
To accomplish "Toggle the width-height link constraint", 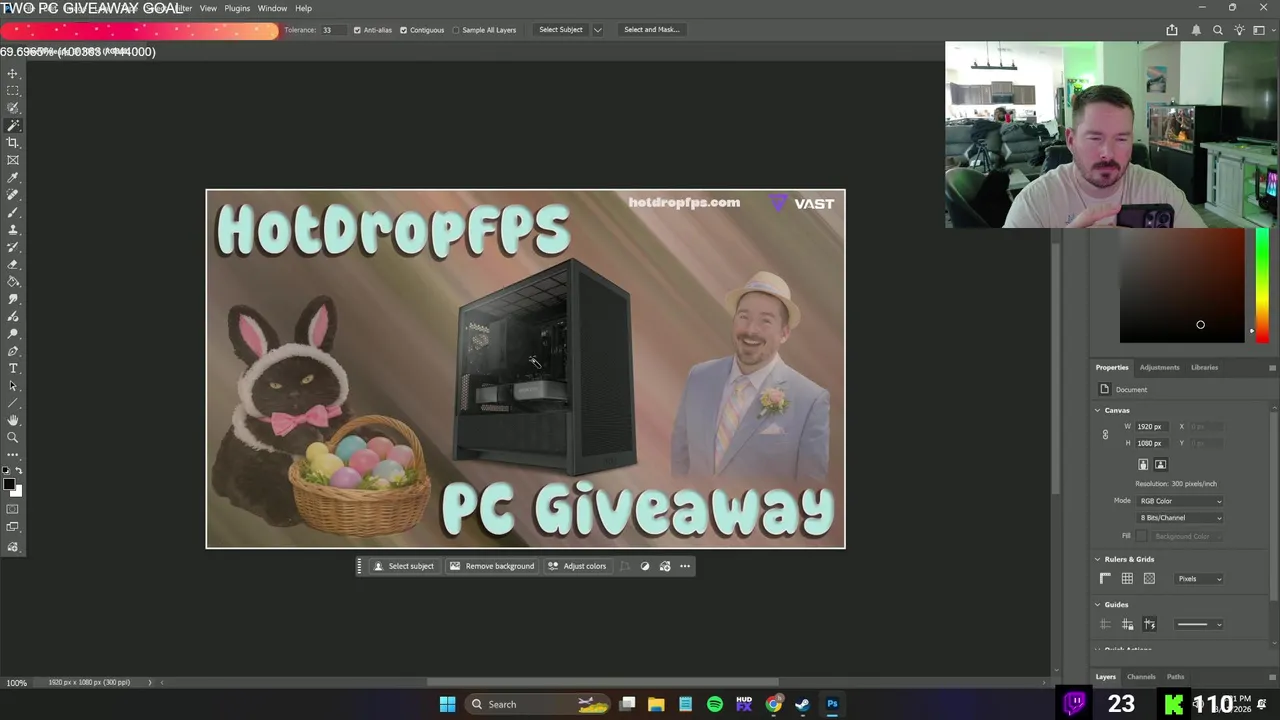I will coord(1105,435).
